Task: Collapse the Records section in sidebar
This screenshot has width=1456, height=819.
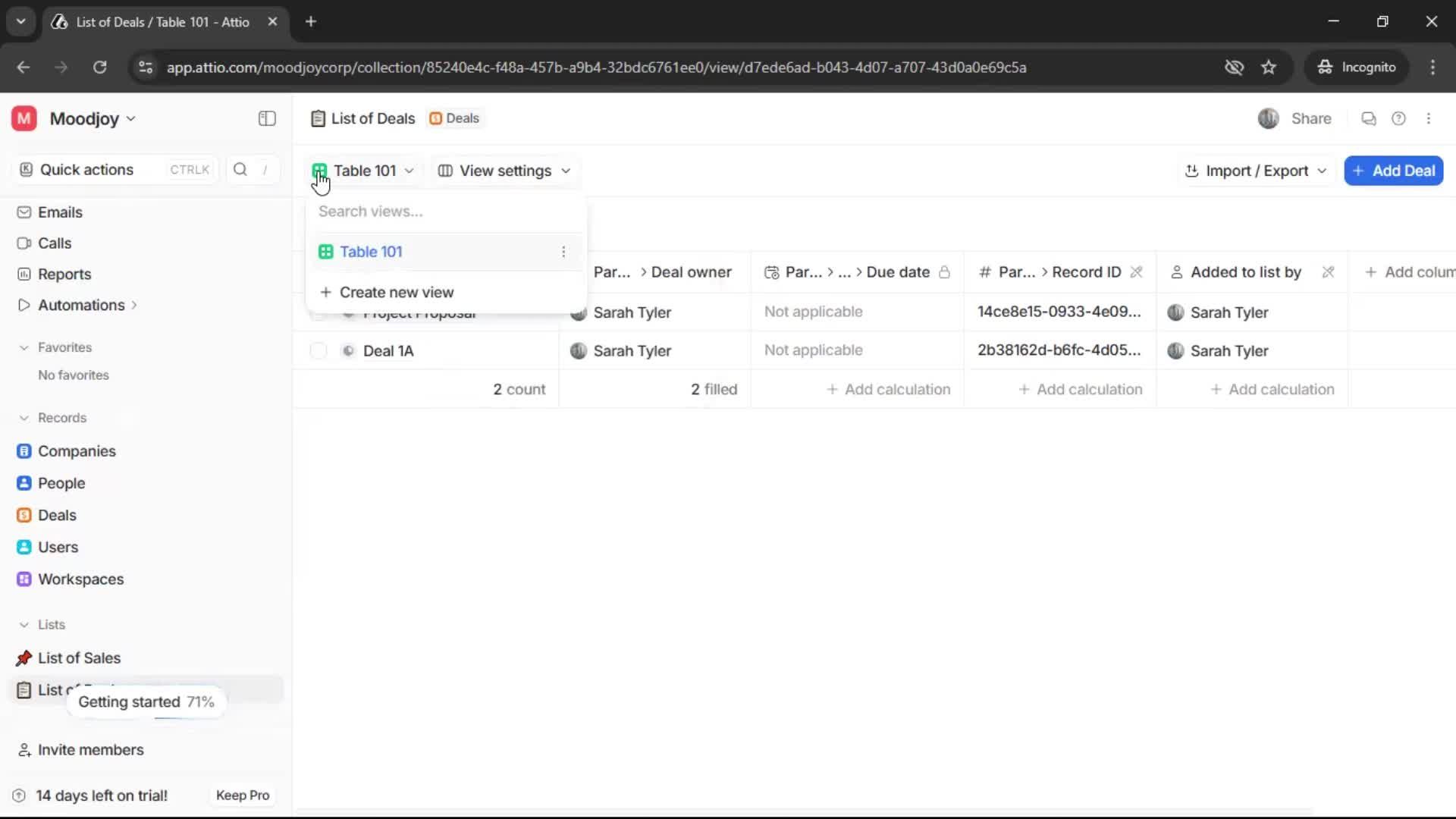Action: click(x=24, y=418)
